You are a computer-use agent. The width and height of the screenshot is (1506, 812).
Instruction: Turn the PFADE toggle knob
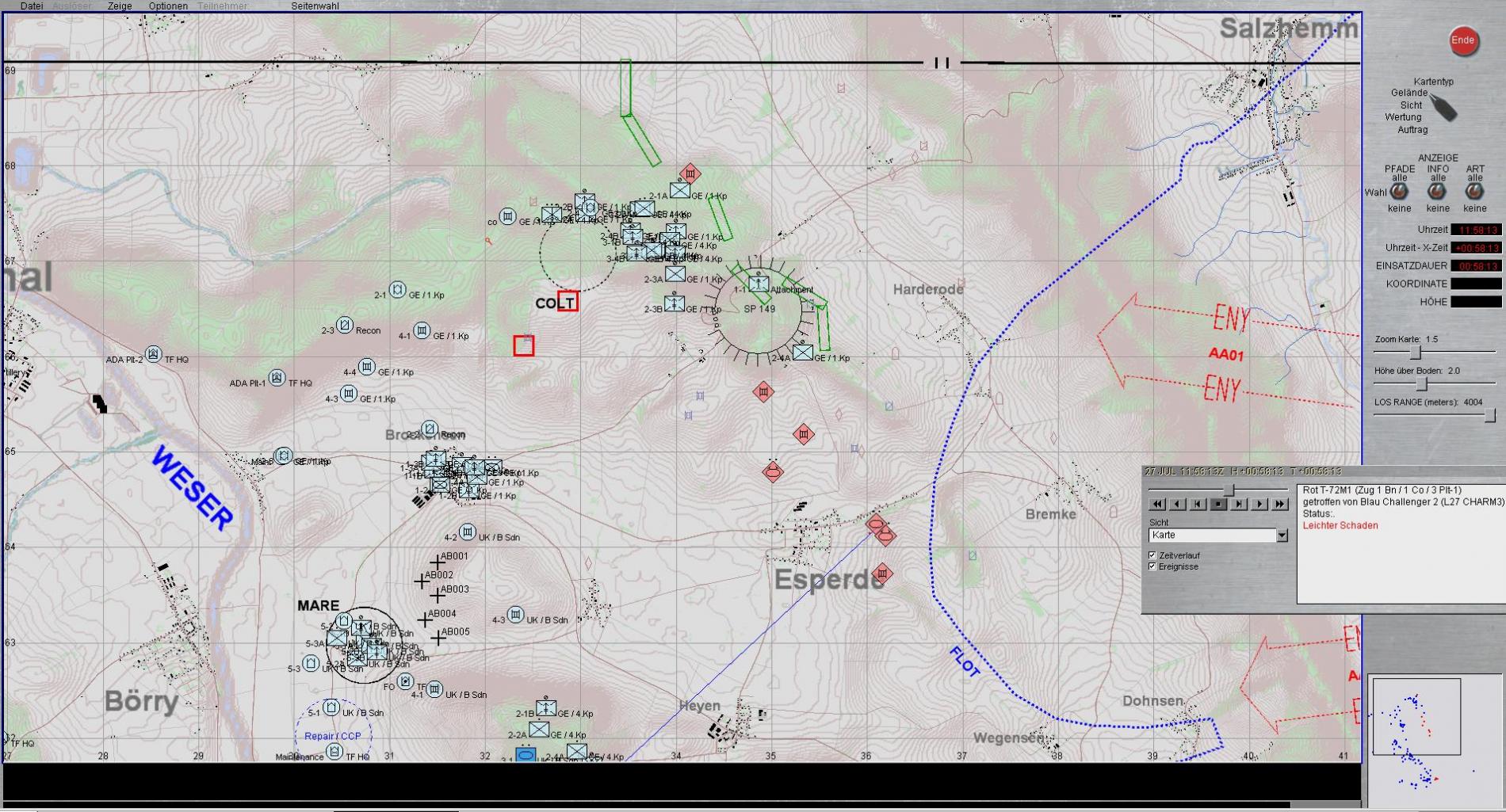tap(1399, 192)
